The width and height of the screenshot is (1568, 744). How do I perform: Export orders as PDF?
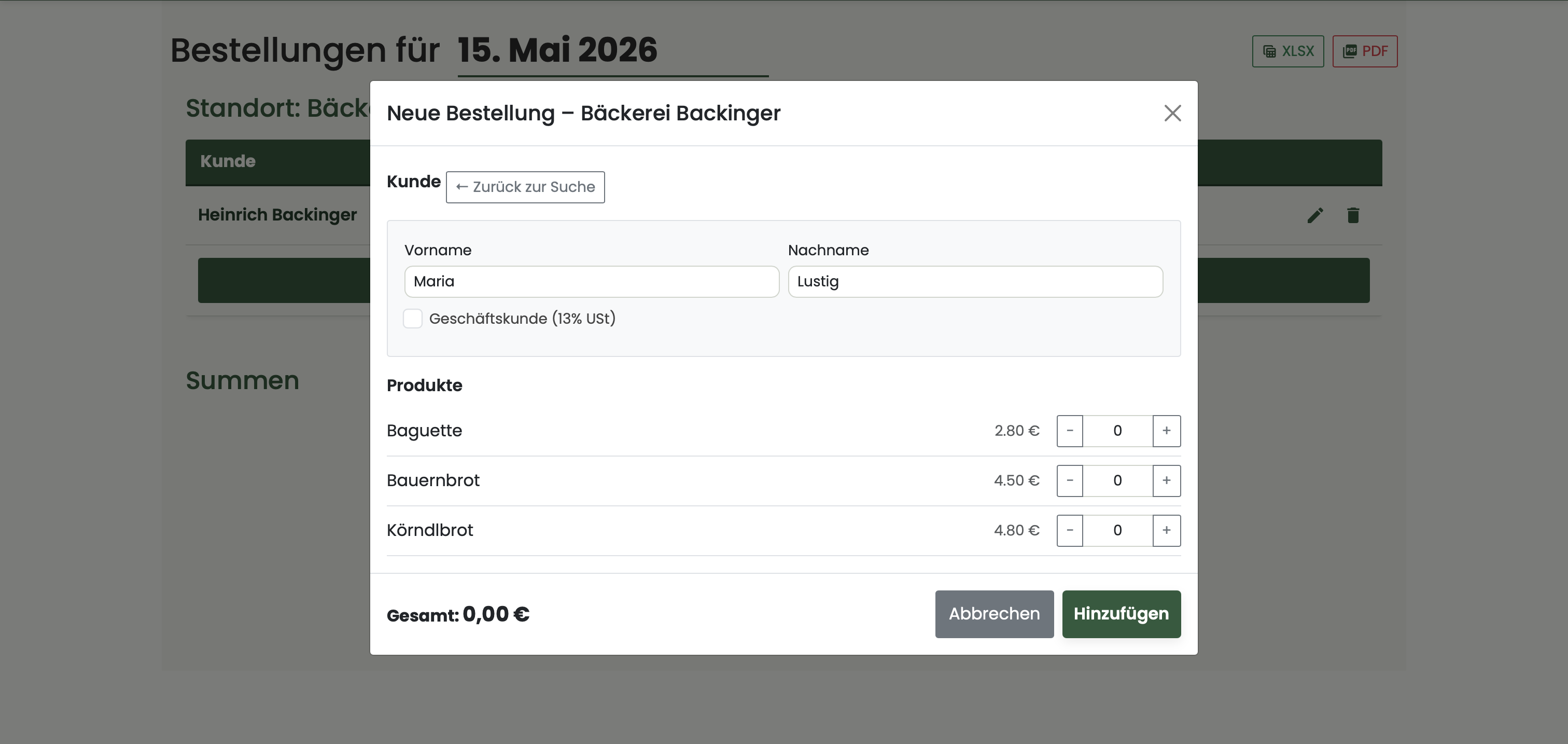pos(1365,51)
